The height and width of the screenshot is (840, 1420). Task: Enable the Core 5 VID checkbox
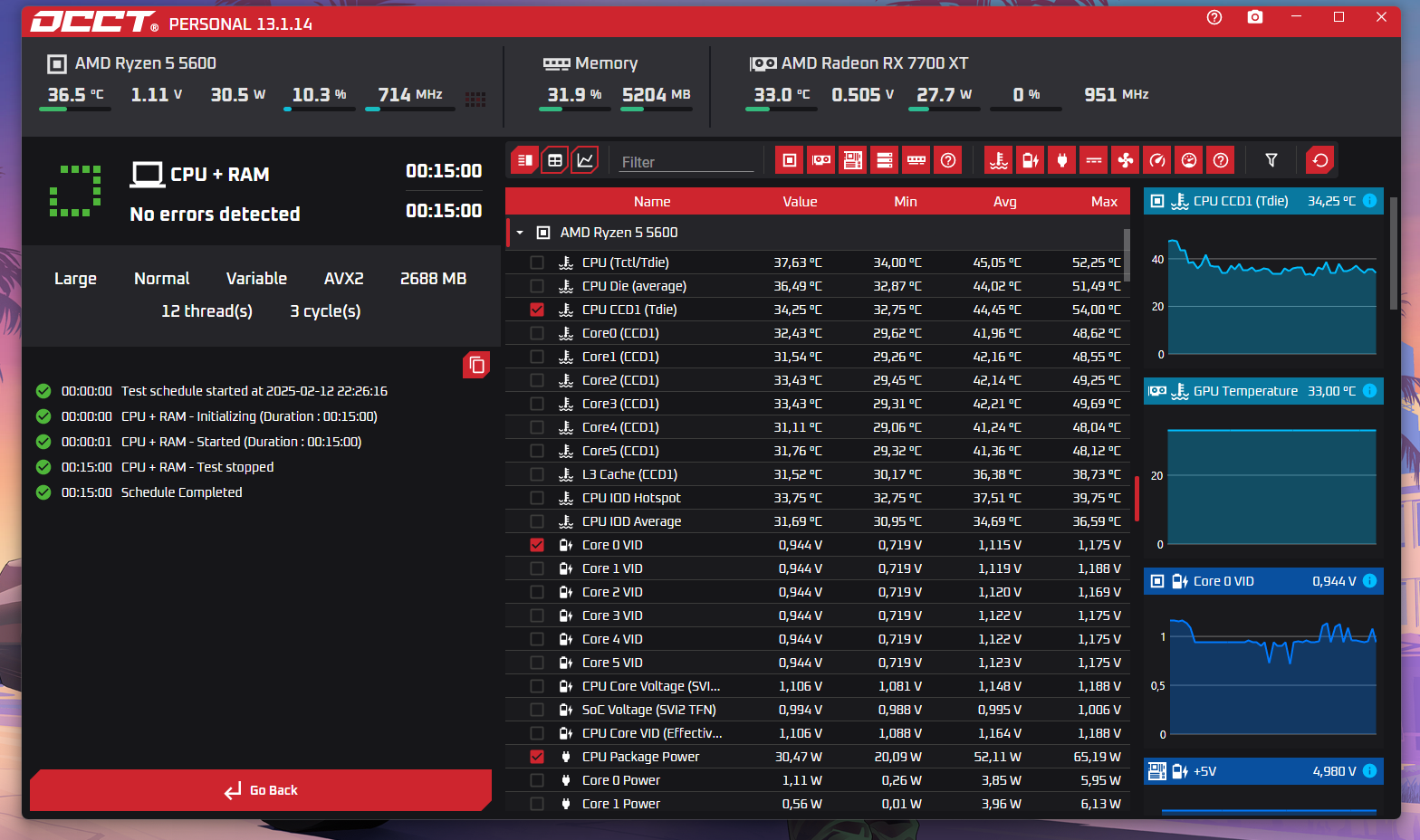coord(537,663)
